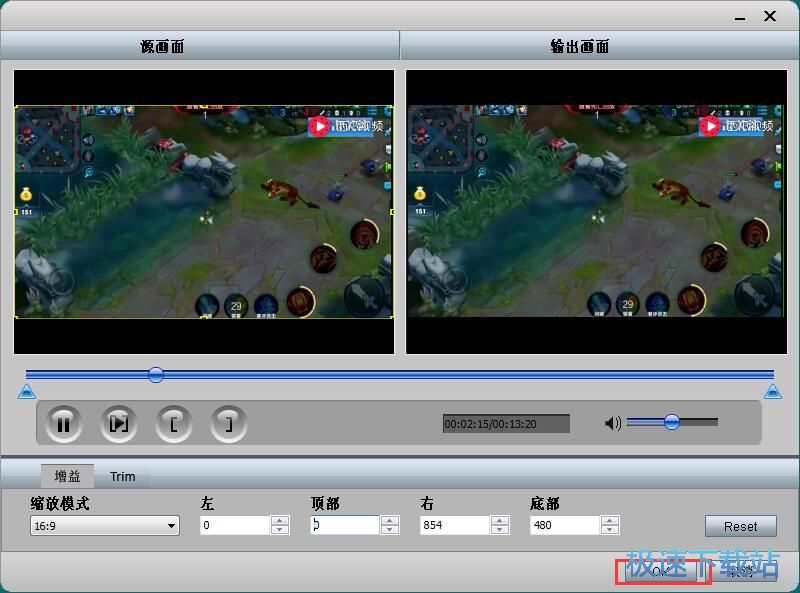
Task: Pause the video playback
Action: pos(64,424)
